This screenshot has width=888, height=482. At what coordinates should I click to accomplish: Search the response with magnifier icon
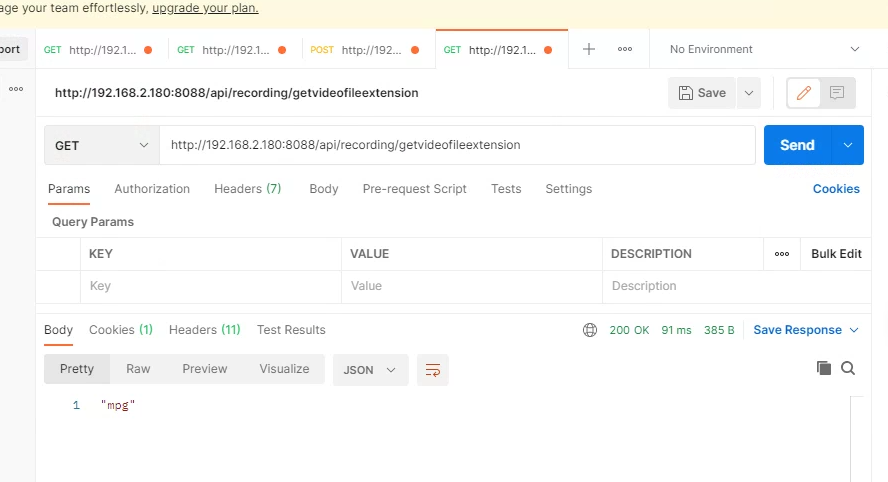(x=848, y=368)
